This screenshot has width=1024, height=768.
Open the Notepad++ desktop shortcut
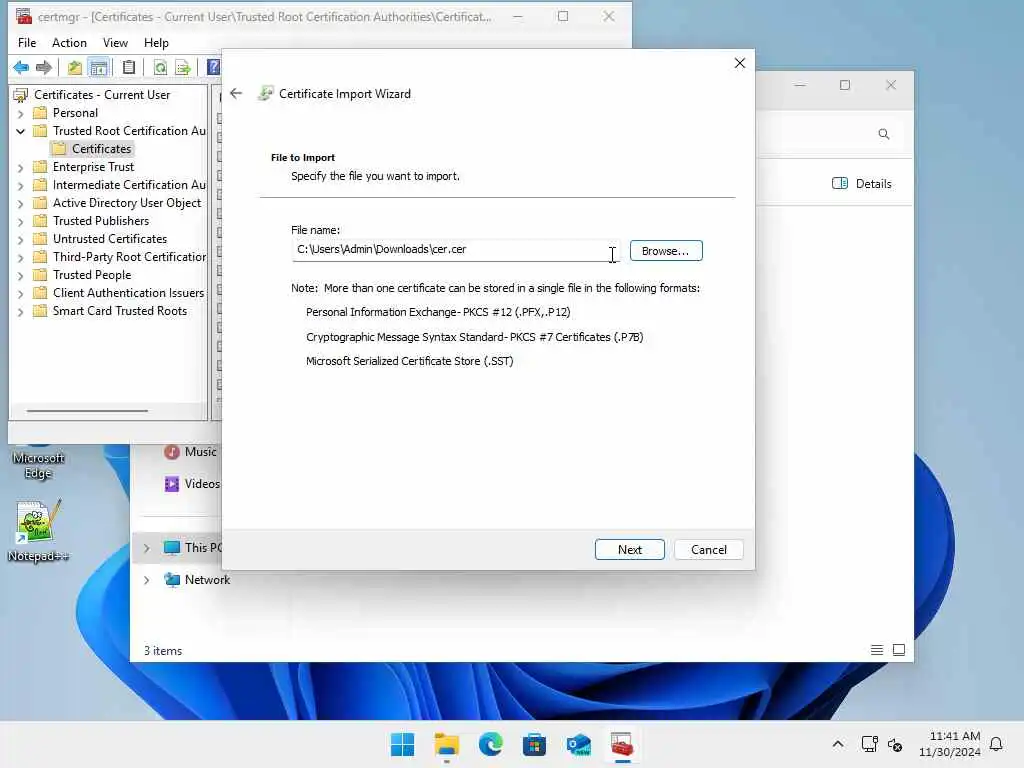(x=38, y=530)
